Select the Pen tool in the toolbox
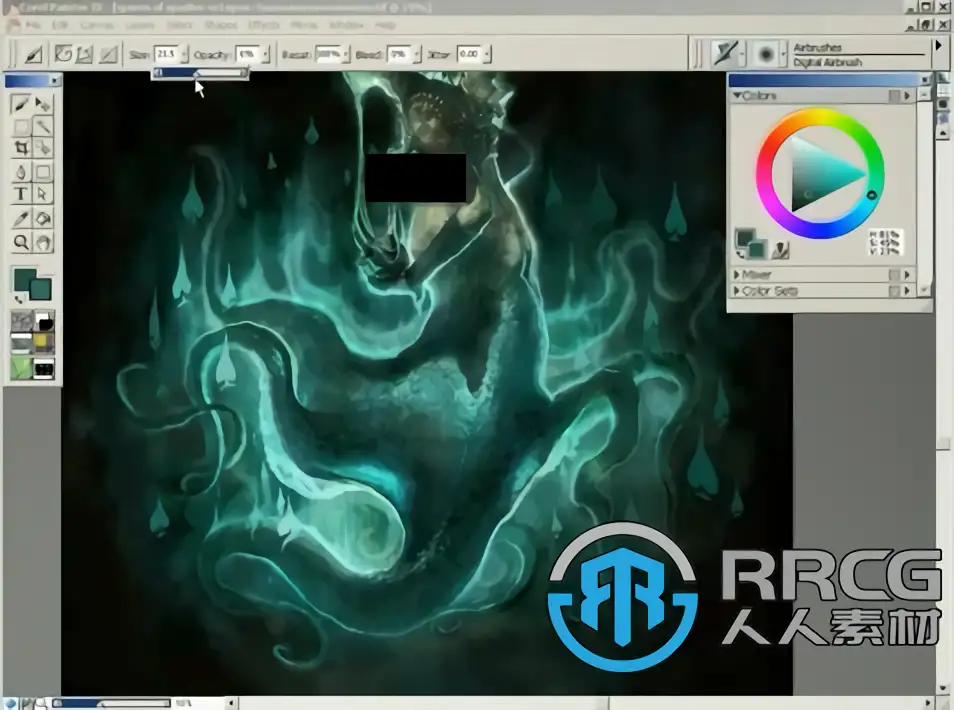This screenshot has width=954, height=710. [x=21, y=172]
